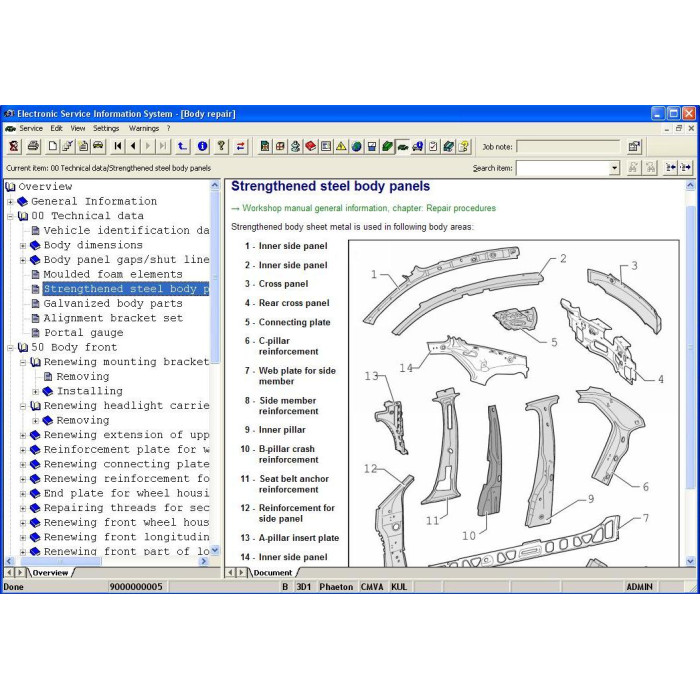Click list entry '13 - A-pillar insert plate'

point(290,538)
